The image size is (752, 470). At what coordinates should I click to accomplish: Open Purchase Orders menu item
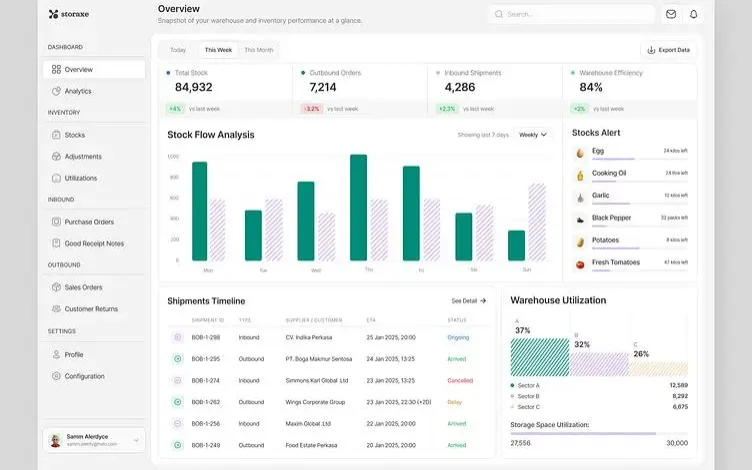coord(94,222)
